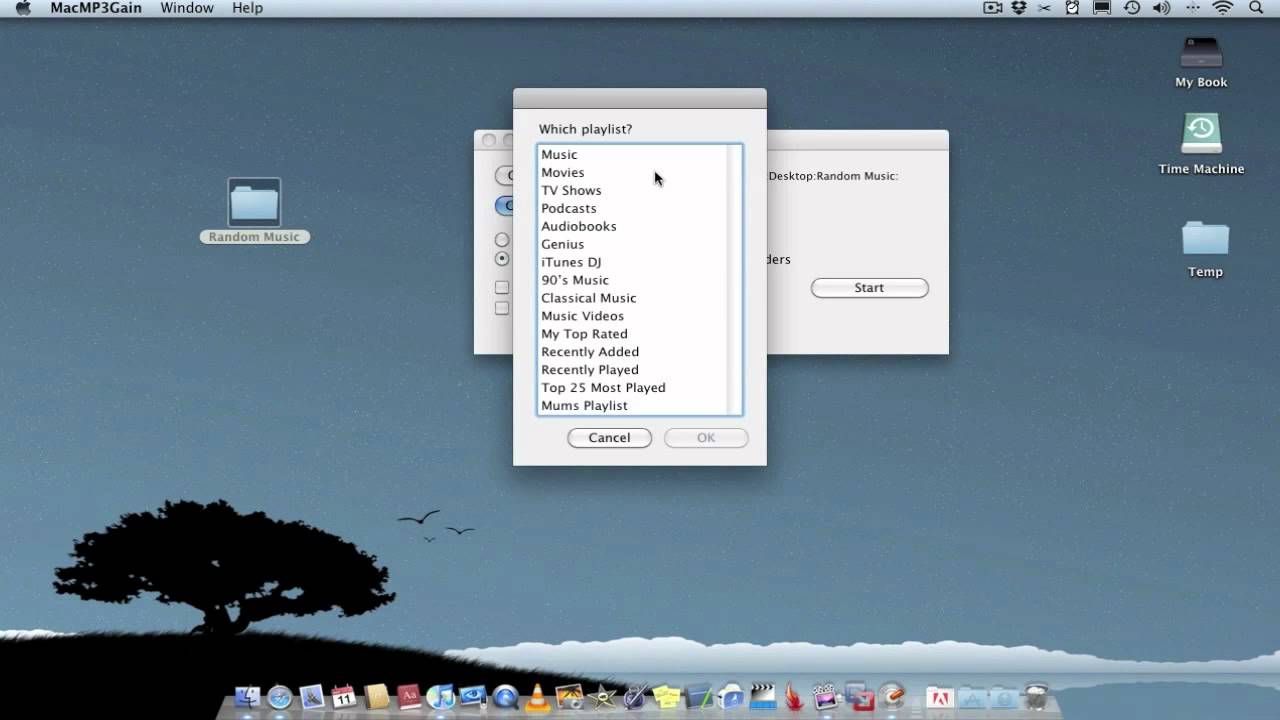Click the alarm clock menu bar icon
Viewport: 1280px width, 720px height.
point(1073,8)
